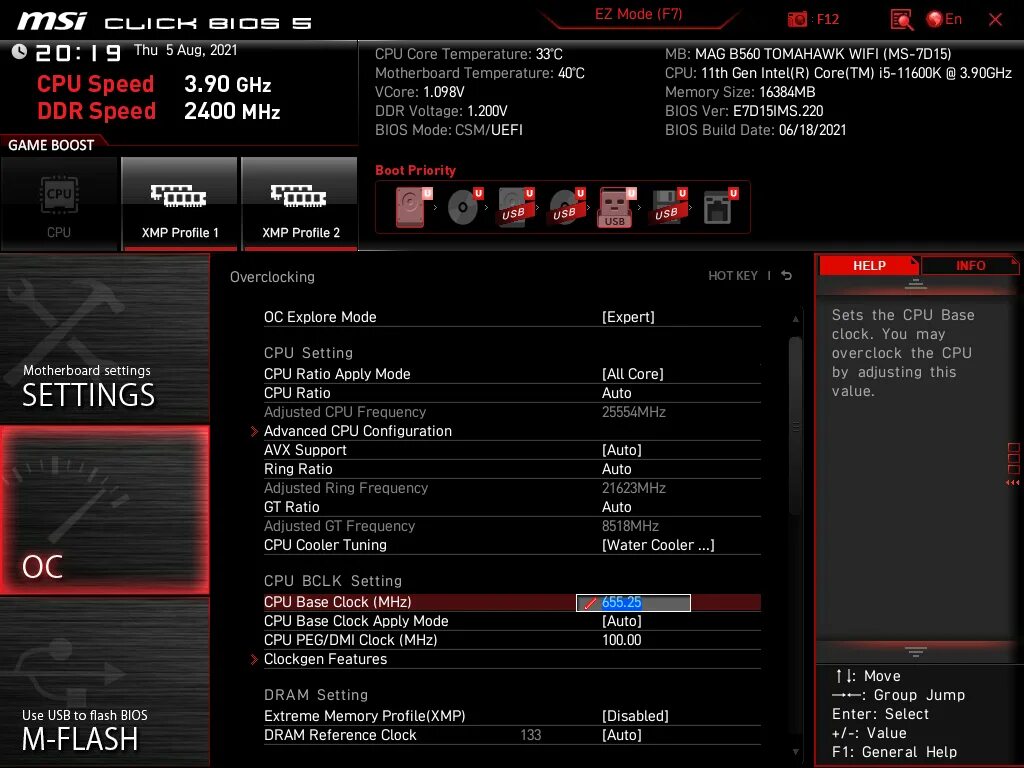
Task: Click the help panel bottom collapse handle
Action: pyautogui.click(x=916, y=652)
